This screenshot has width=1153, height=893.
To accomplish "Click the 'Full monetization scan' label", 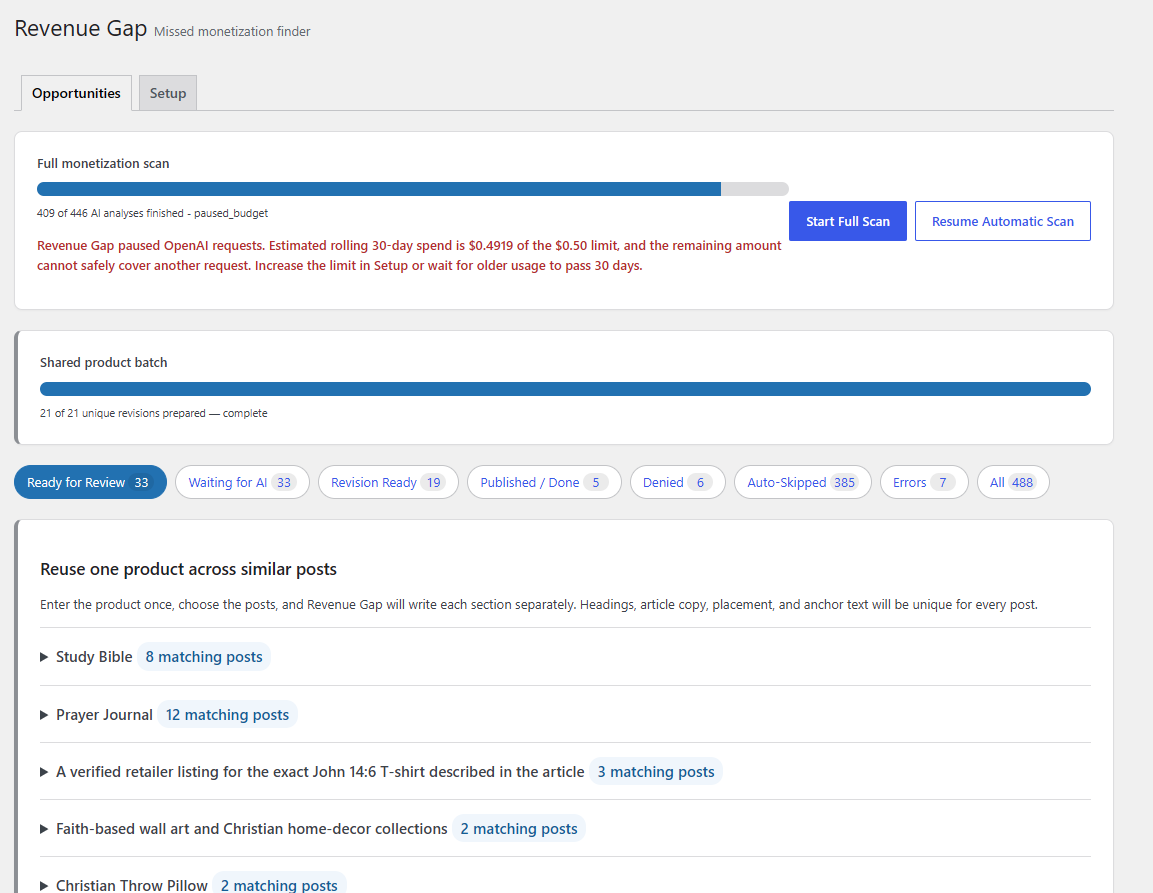I will pos(103,163).
